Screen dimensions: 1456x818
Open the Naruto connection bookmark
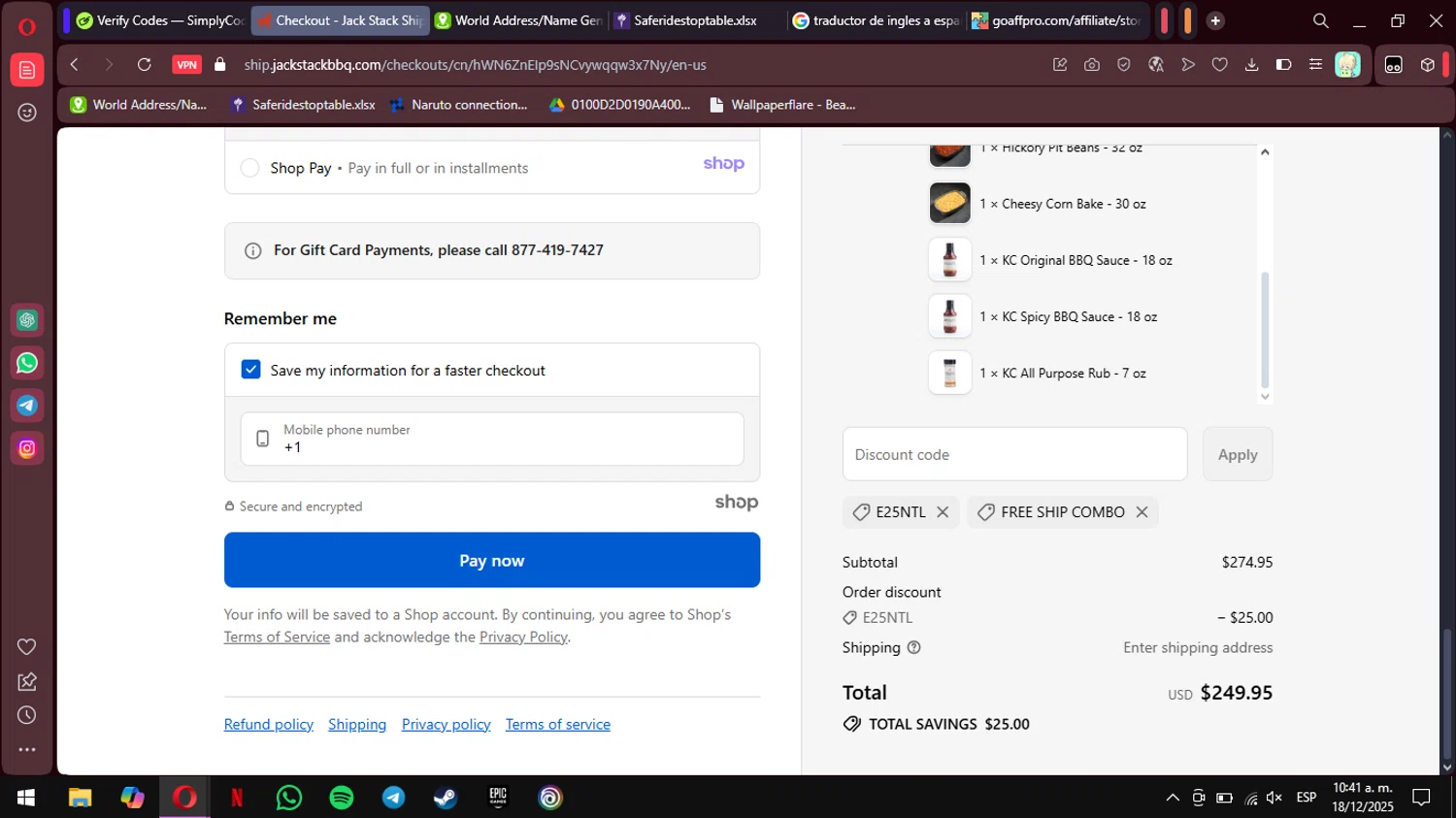458,105
